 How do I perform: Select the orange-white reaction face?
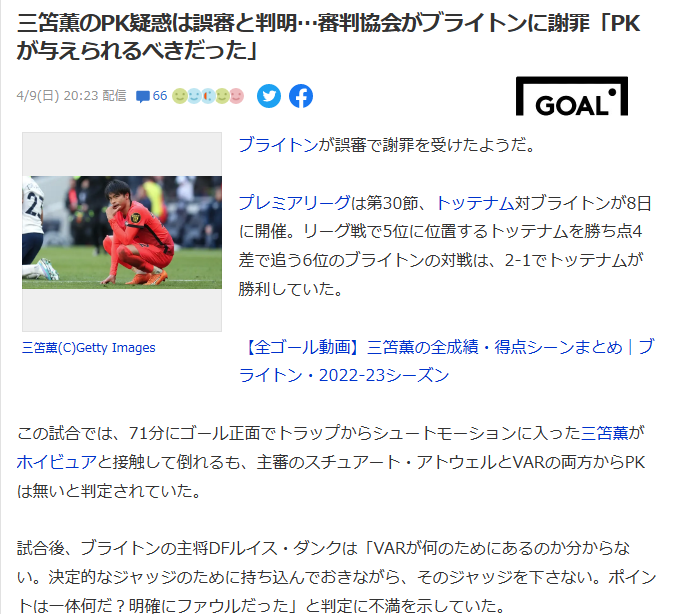[208, 96]
